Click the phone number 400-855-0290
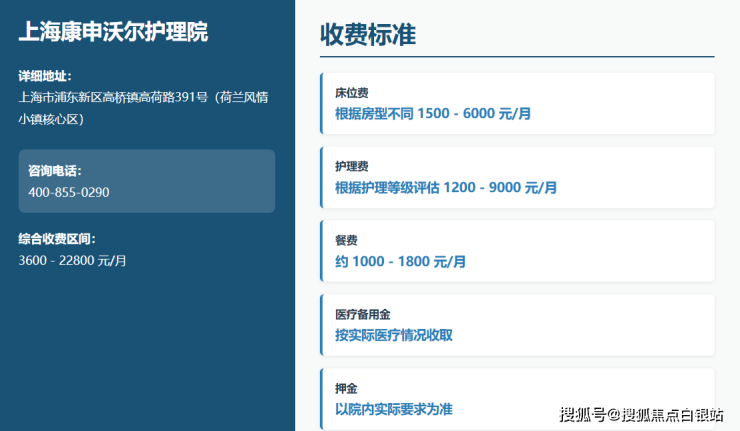Screen dimensions: 740x431 point(68,193)
